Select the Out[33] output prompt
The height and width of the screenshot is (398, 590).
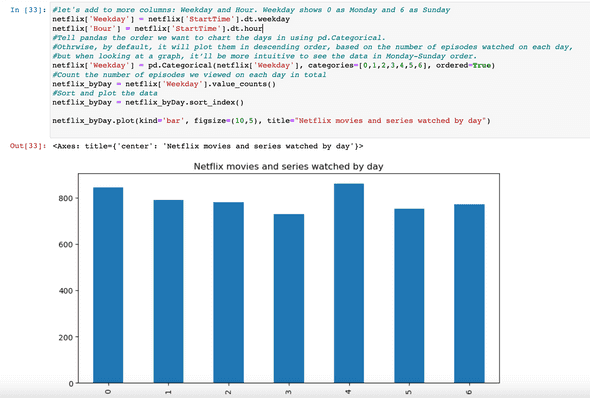click(28, 146)
